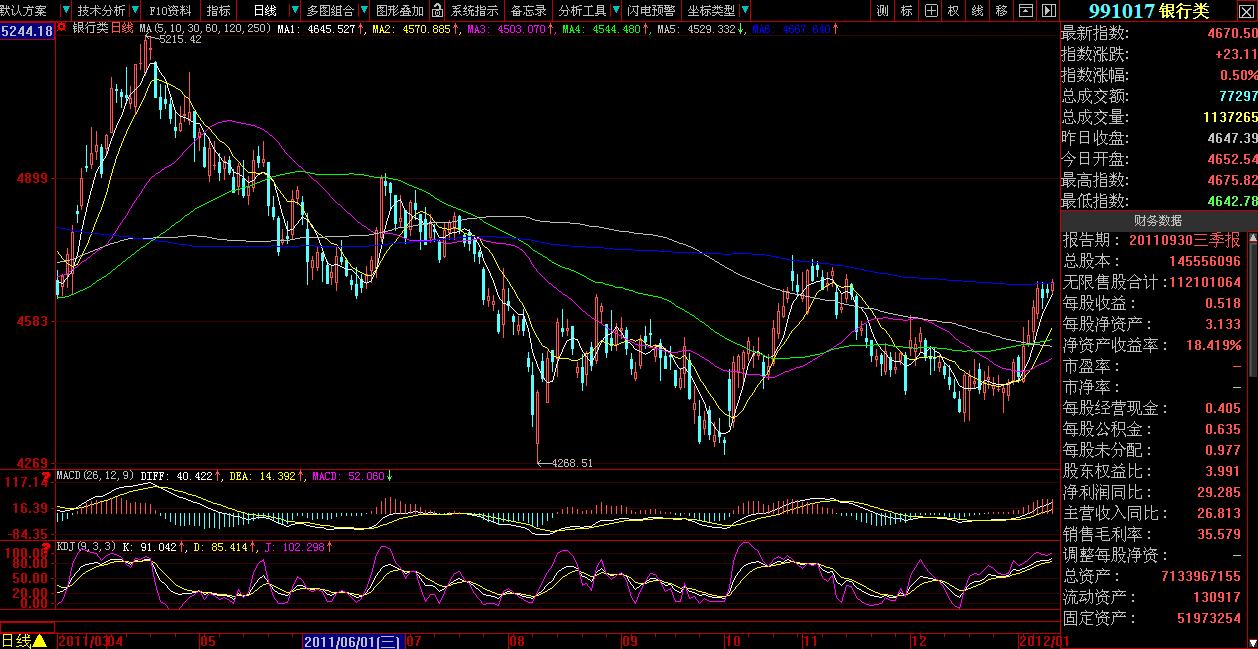
Task: Click 图形叠加 chart overlay button
Action: pyautogui.click(x=400, y=10)
